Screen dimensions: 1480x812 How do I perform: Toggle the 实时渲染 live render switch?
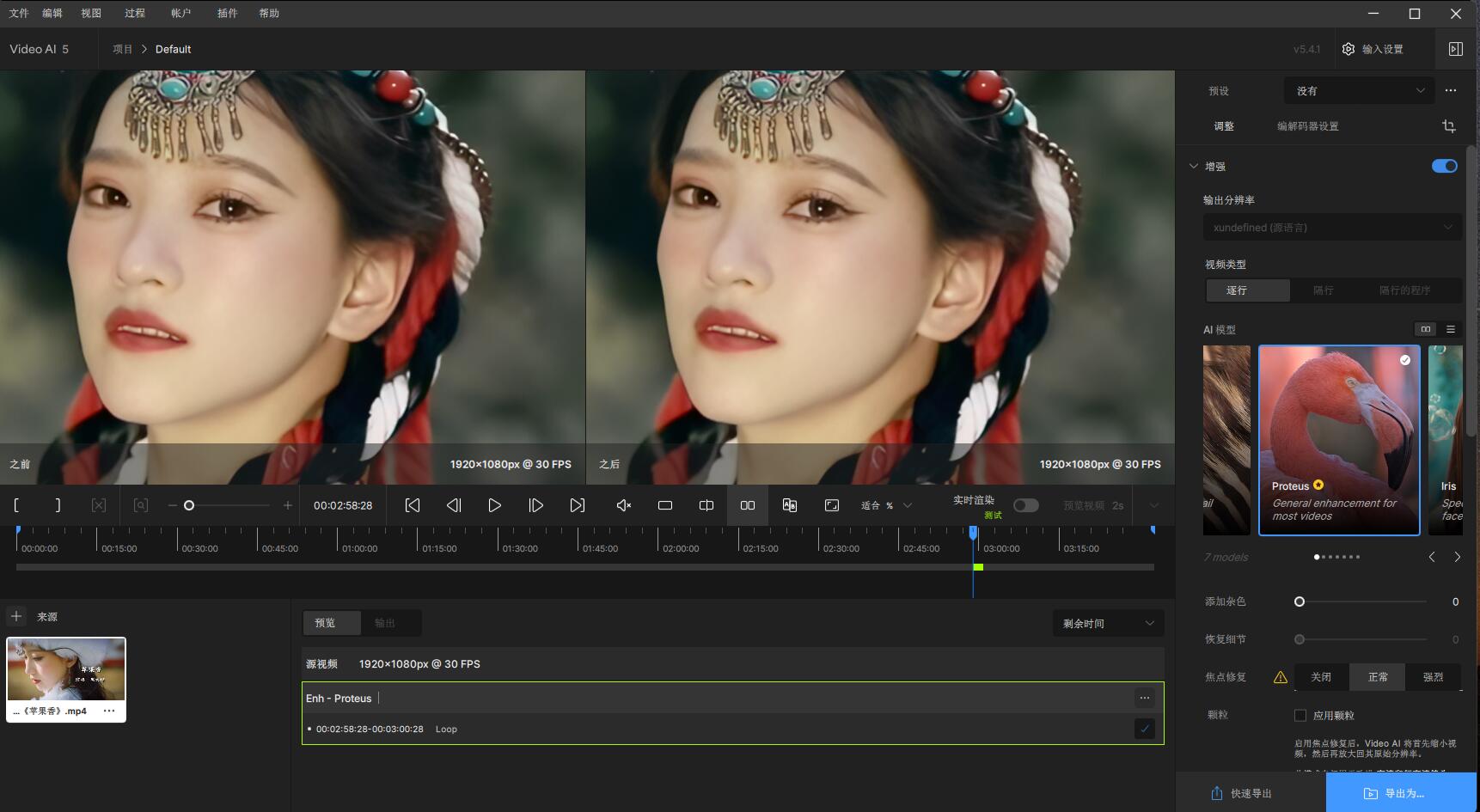pos(1026,505)
